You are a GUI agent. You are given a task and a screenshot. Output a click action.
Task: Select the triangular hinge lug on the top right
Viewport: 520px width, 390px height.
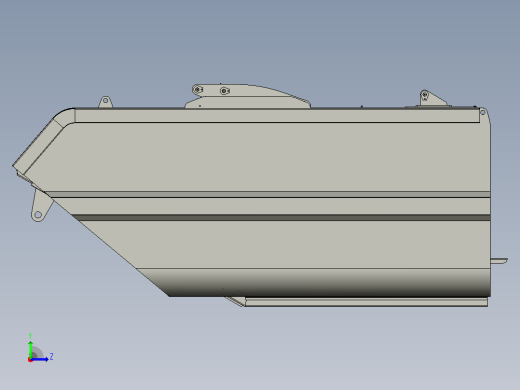tap(432, 98)
